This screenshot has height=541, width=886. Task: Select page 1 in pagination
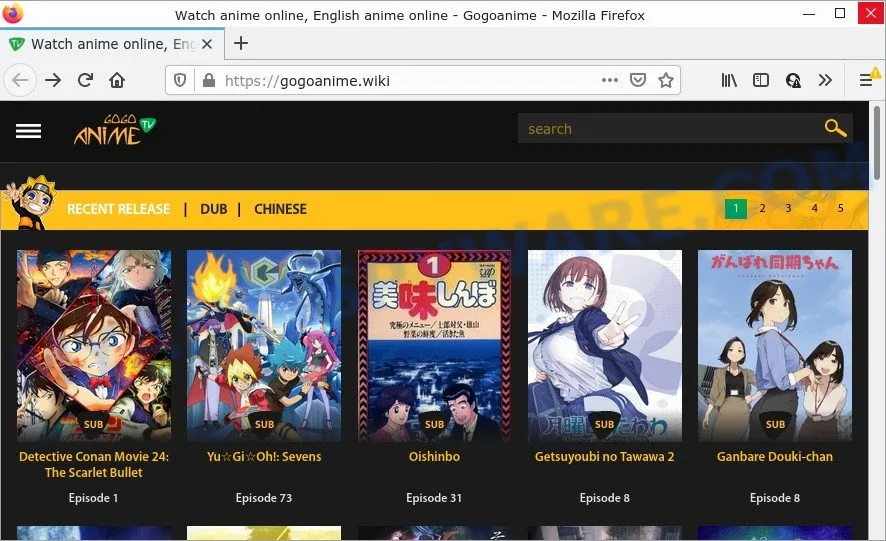tap(736, 209)
